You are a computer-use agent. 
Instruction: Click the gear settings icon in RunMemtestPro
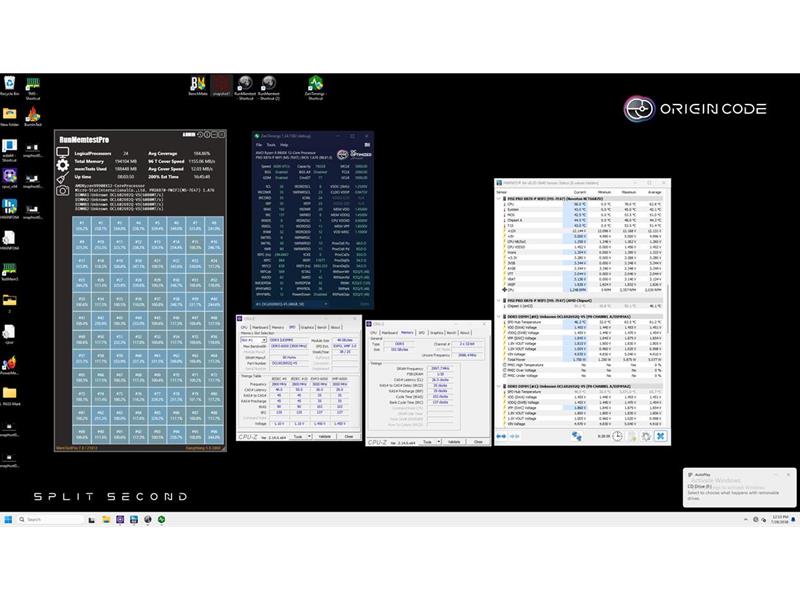(x=63, y=165)
